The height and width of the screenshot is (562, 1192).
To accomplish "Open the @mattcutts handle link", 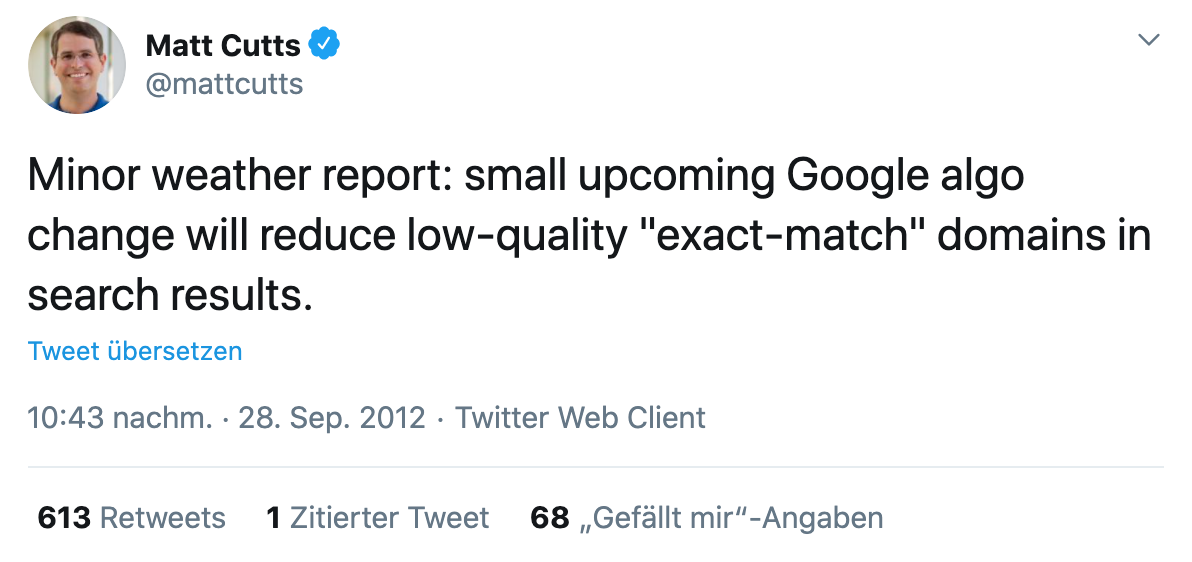I will (224, 84).
